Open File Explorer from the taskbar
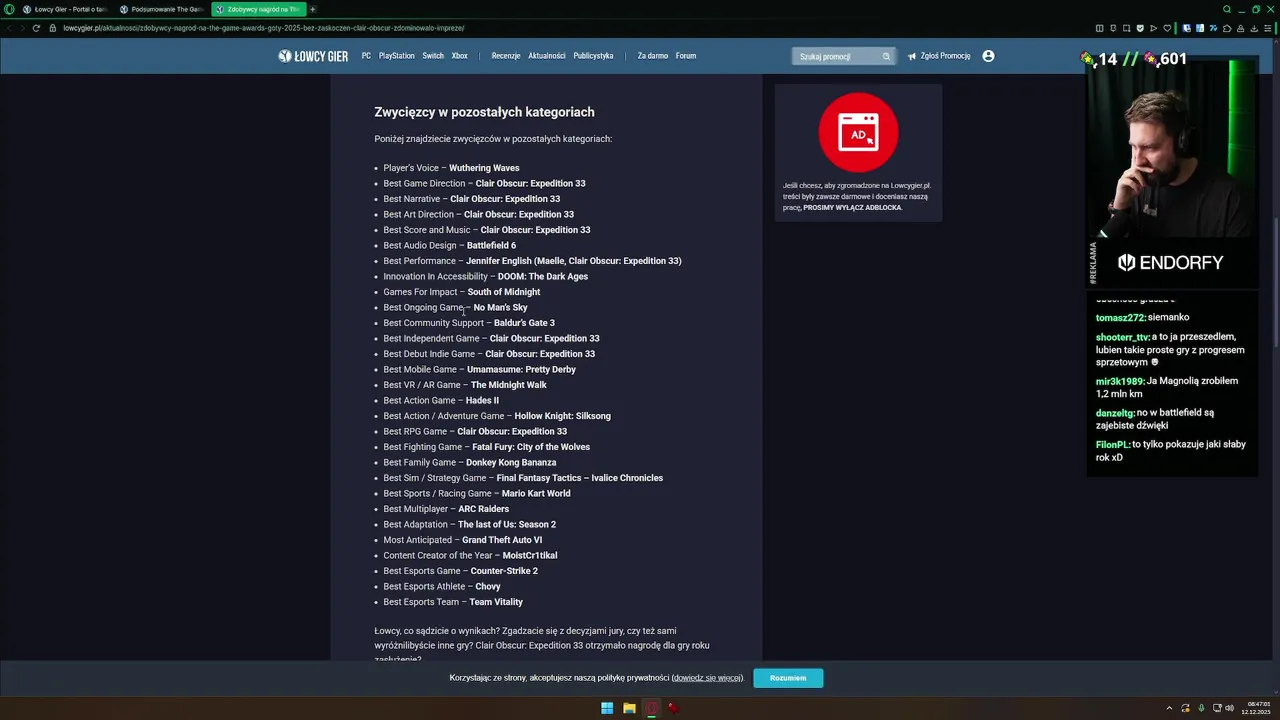1280x720 pixels. pyautogui.click(x=629, y=708)
